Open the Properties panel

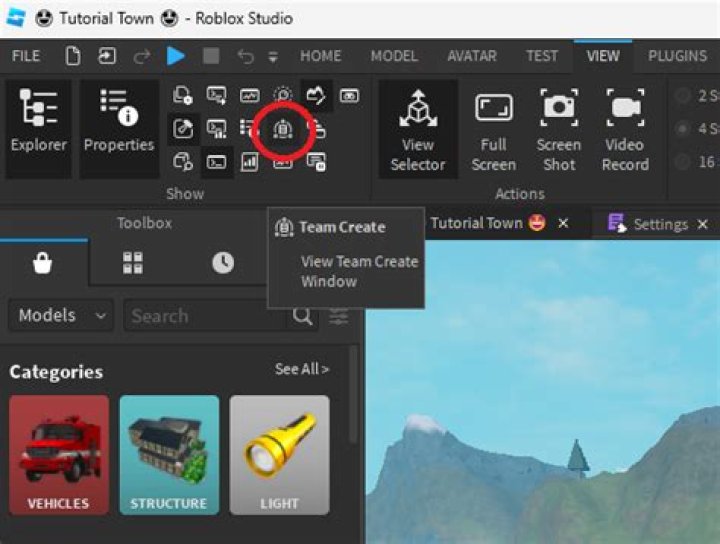click(x=119, y=127)
